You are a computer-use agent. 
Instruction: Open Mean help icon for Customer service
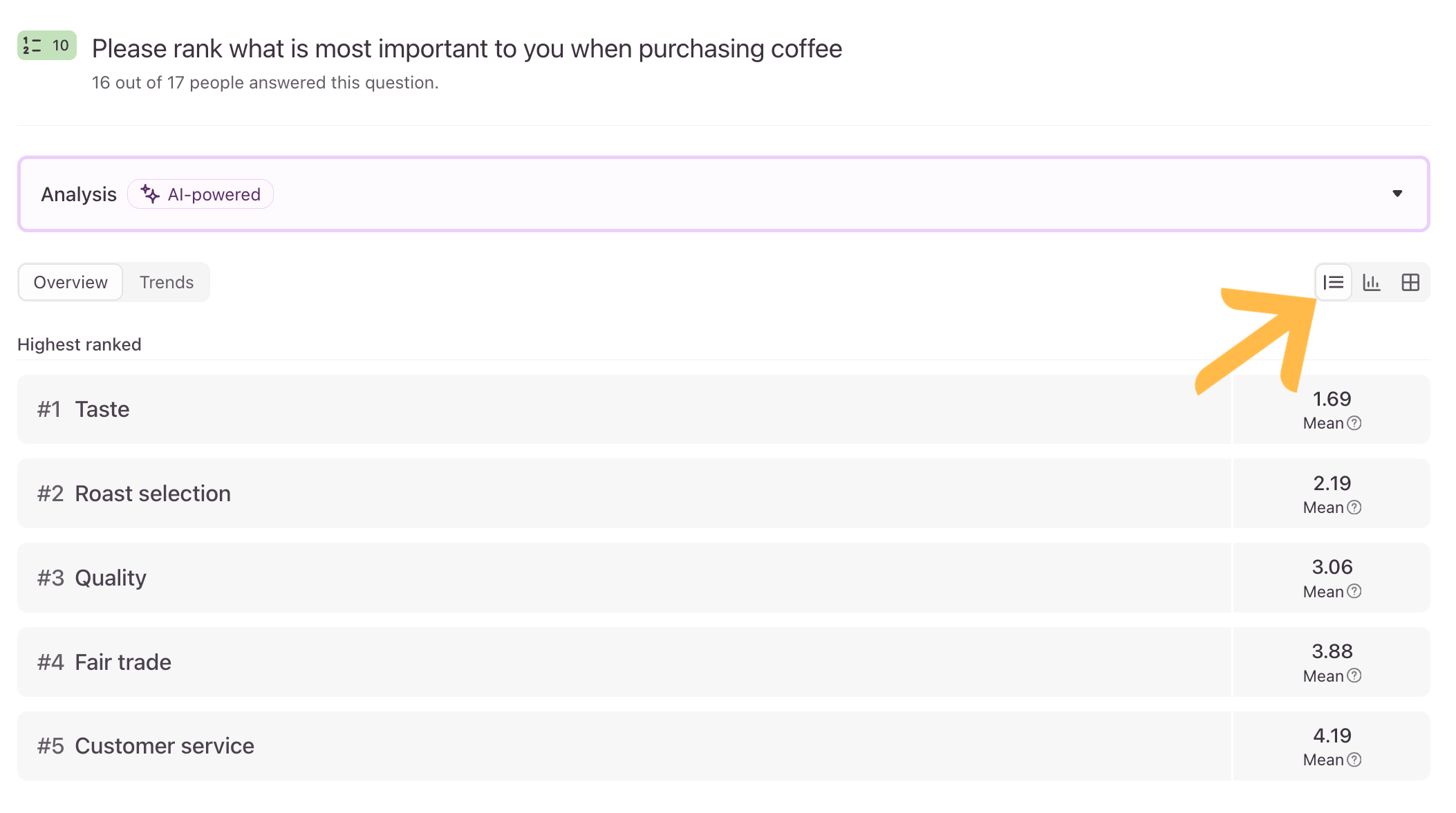[x=1354, y=760]
